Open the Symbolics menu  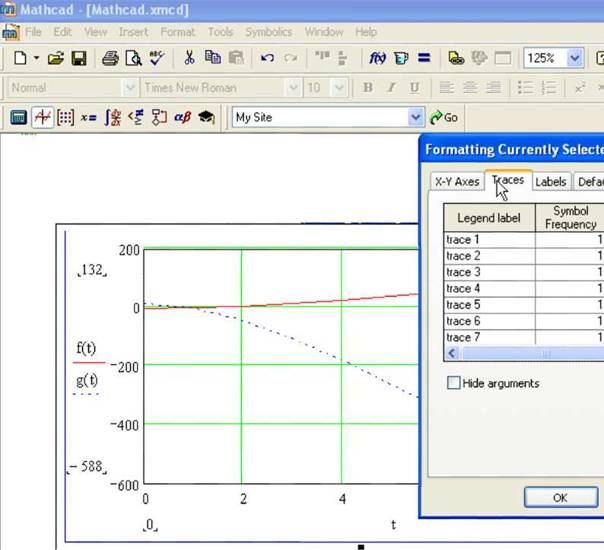click(x=269, y=32)
